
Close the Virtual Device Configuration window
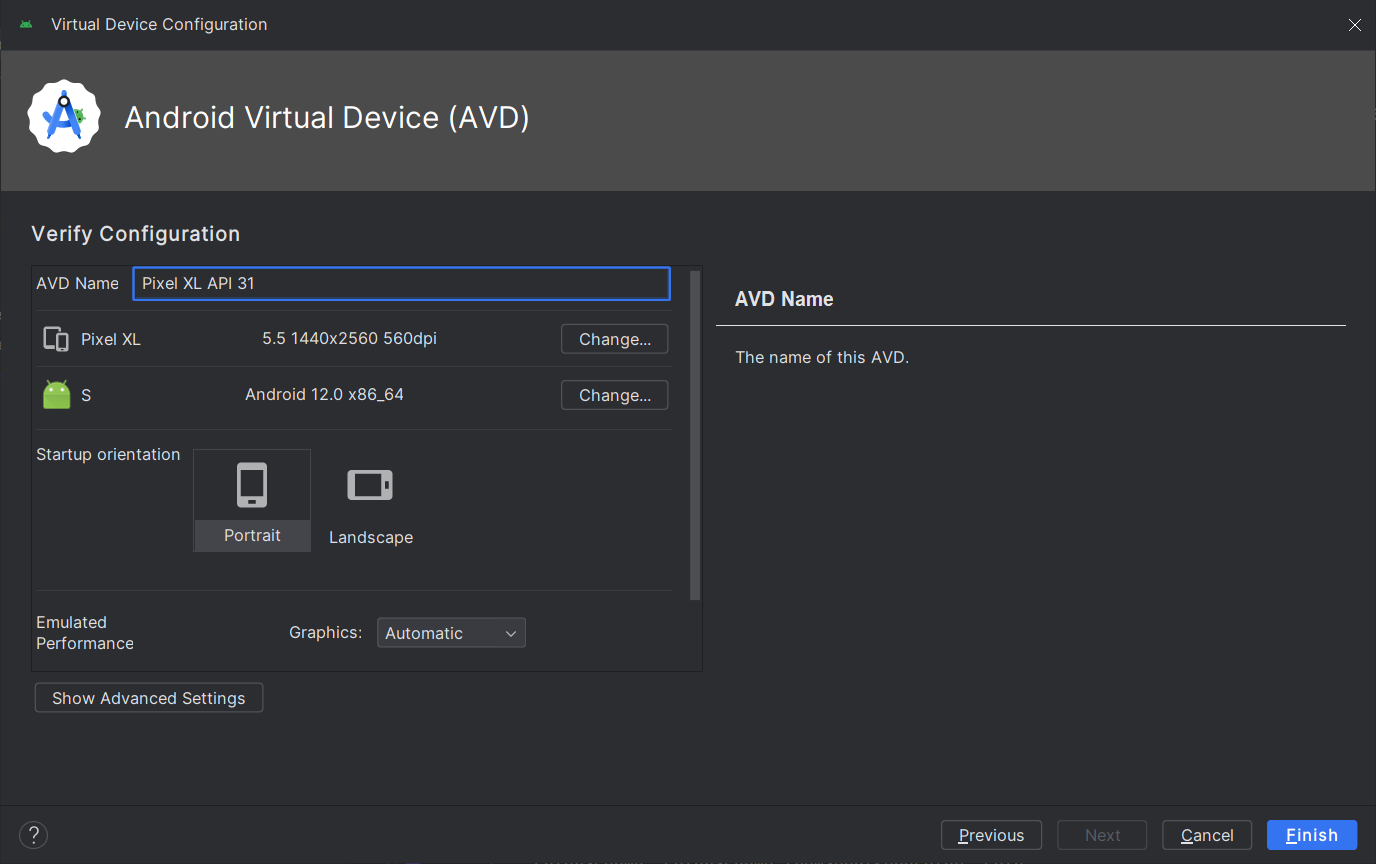pyautogui.click(x=1354, y=25)
